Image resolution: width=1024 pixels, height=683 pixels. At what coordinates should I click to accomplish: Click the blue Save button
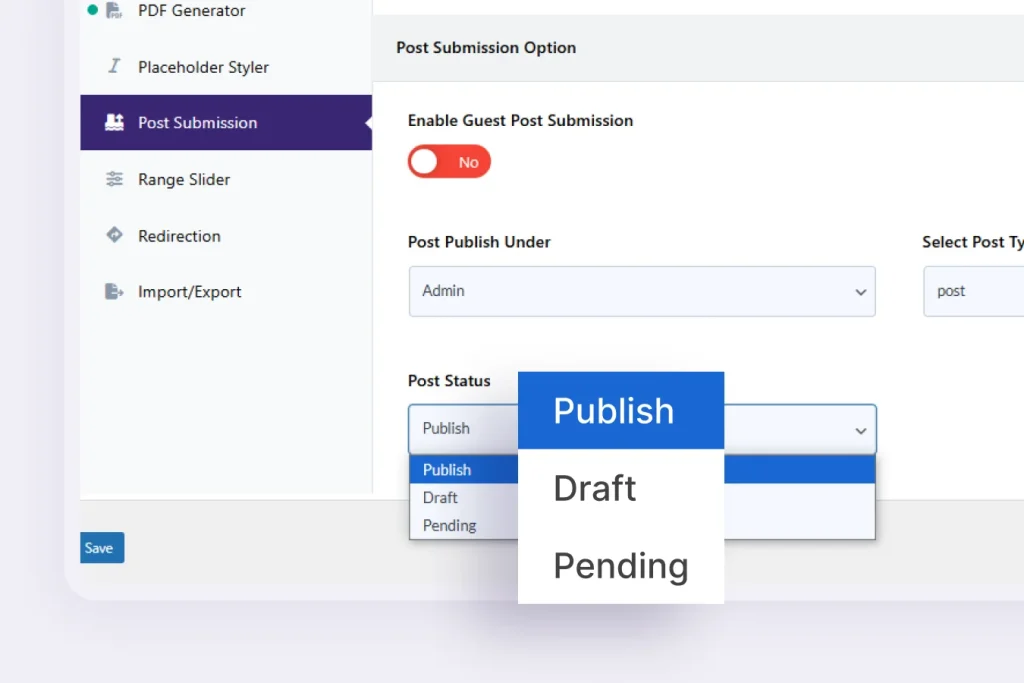pos(102,548)
